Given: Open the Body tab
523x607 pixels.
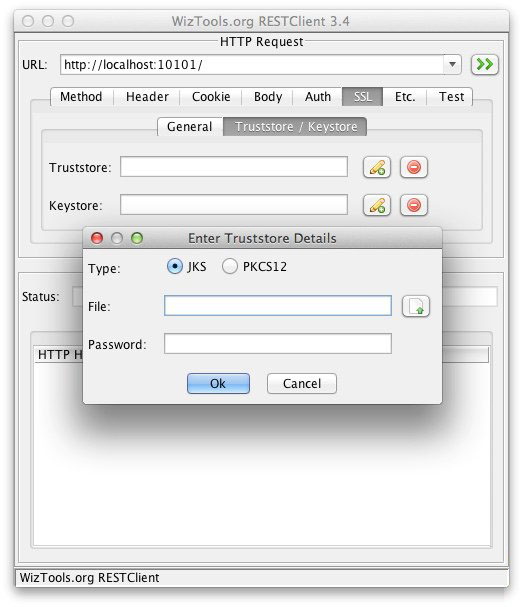Looking at the screenshot, I should (268, 96).
